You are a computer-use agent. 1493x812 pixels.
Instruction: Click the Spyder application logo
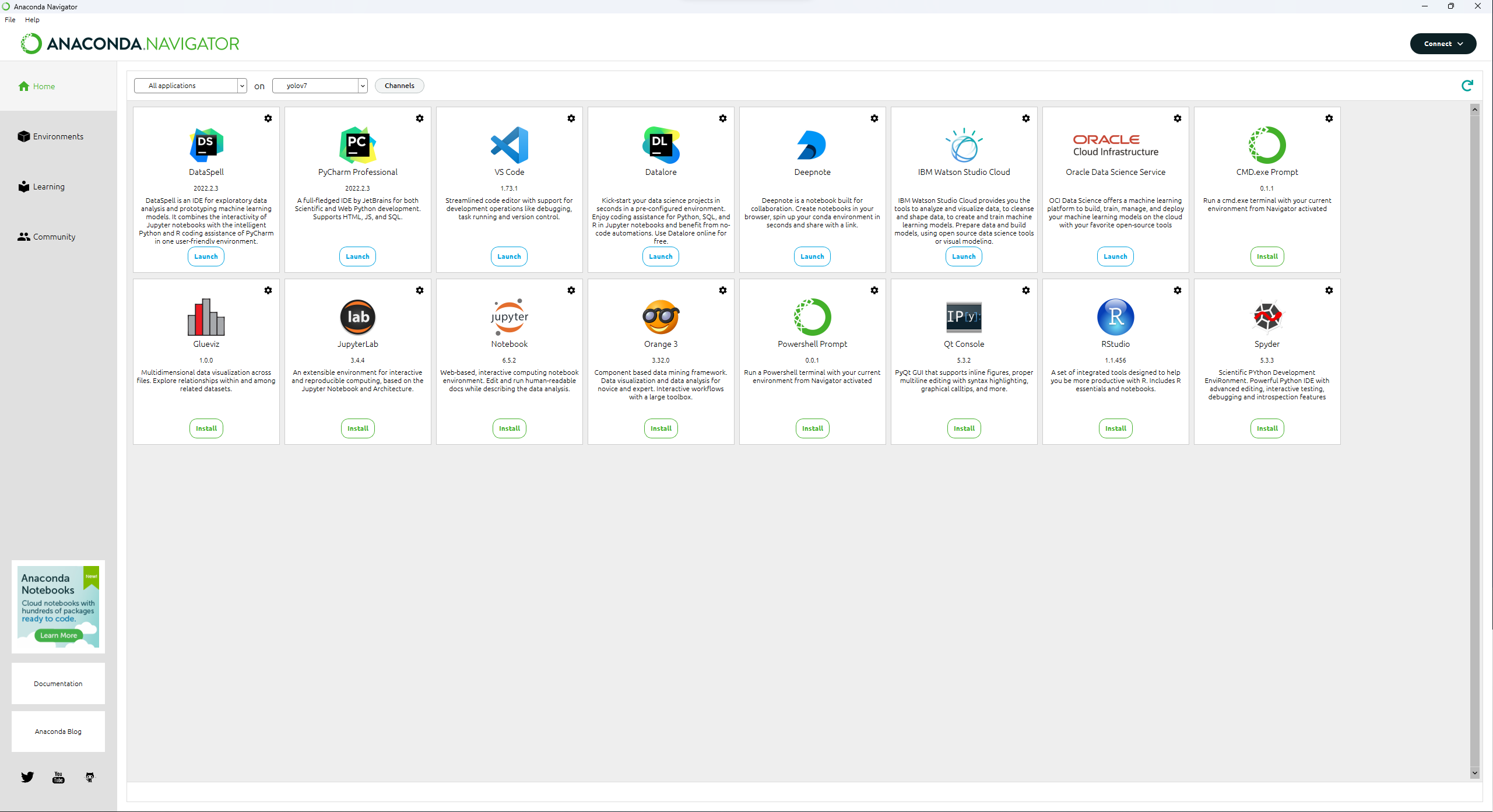pyautogui.click(x=1267, y=317)
